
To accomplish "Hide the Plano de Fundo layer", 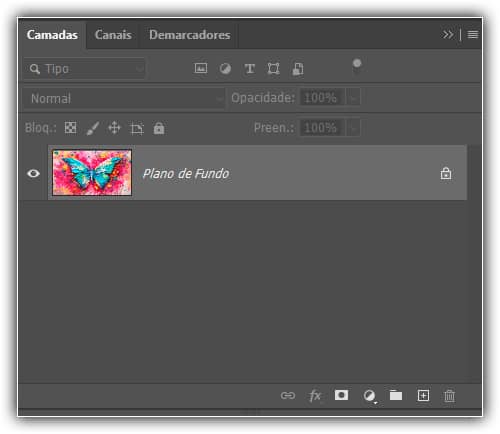I will pyautogui.click(x=33, y=173).
